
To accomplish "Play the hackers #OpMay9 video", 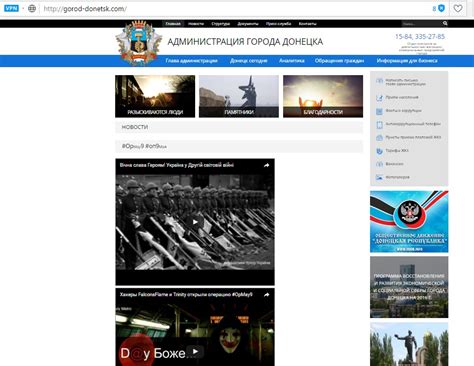I will click(195, 351).
